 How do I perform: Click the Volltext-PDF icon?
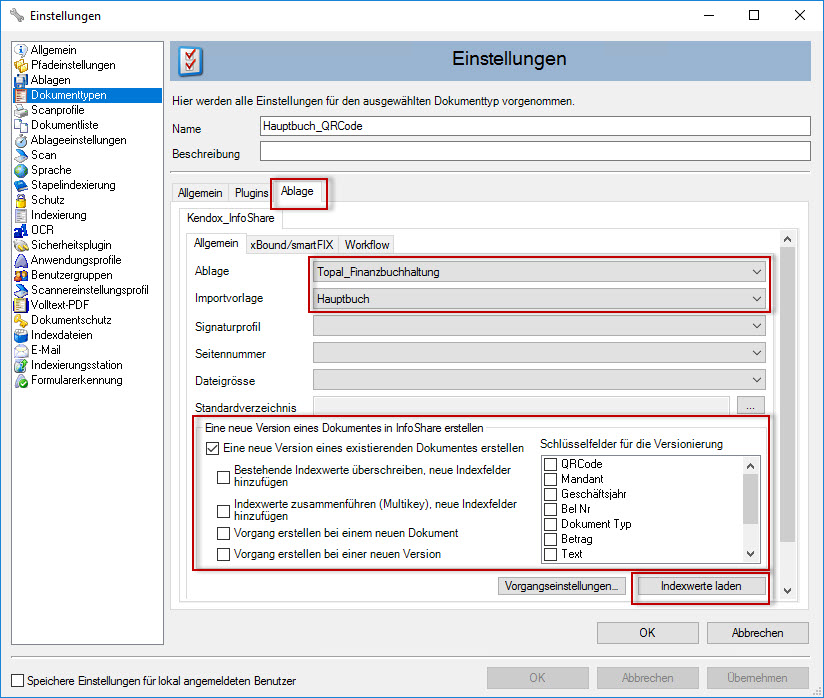pyautogui.click(x=21, y=305)
